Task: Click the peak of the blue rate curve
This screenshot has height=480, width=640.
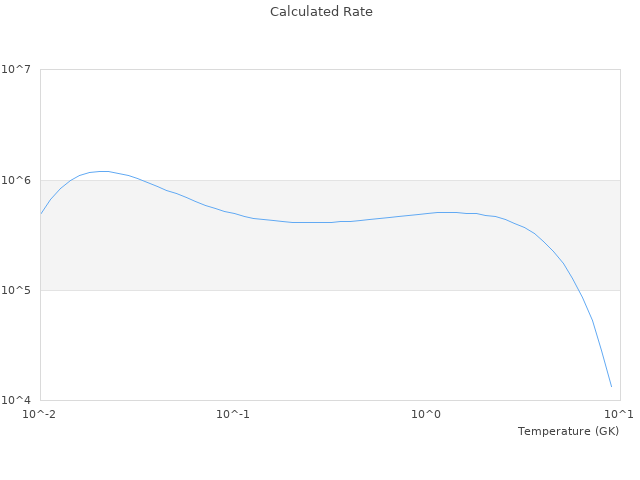Action: point(102,171)
